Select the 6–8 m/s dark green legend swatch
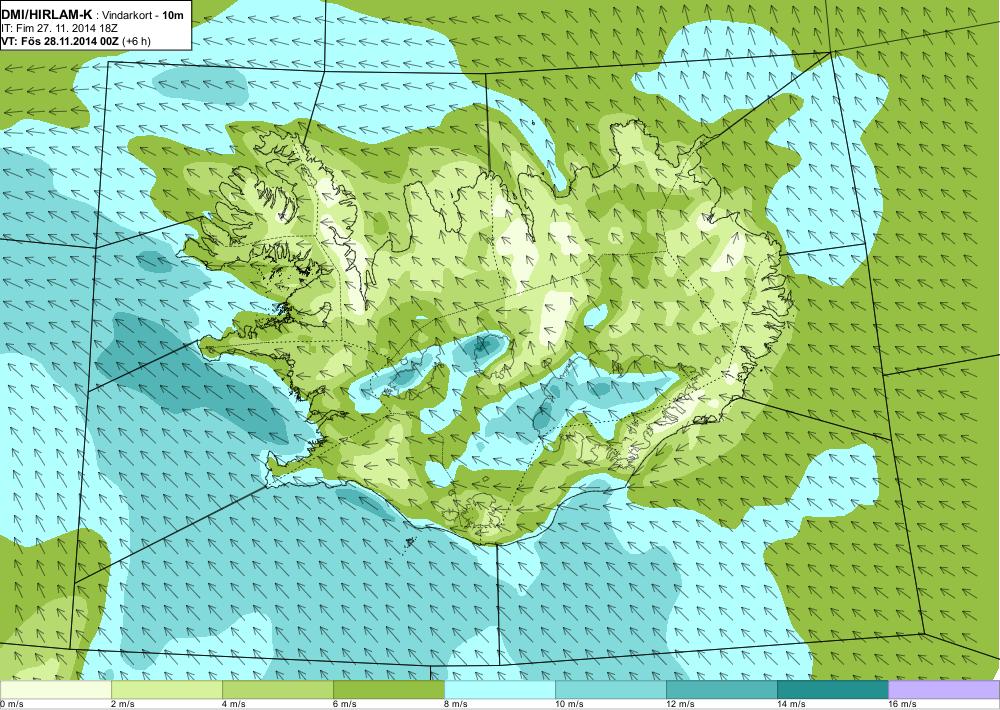This screenshot has height=710, width=1000. 388,690
